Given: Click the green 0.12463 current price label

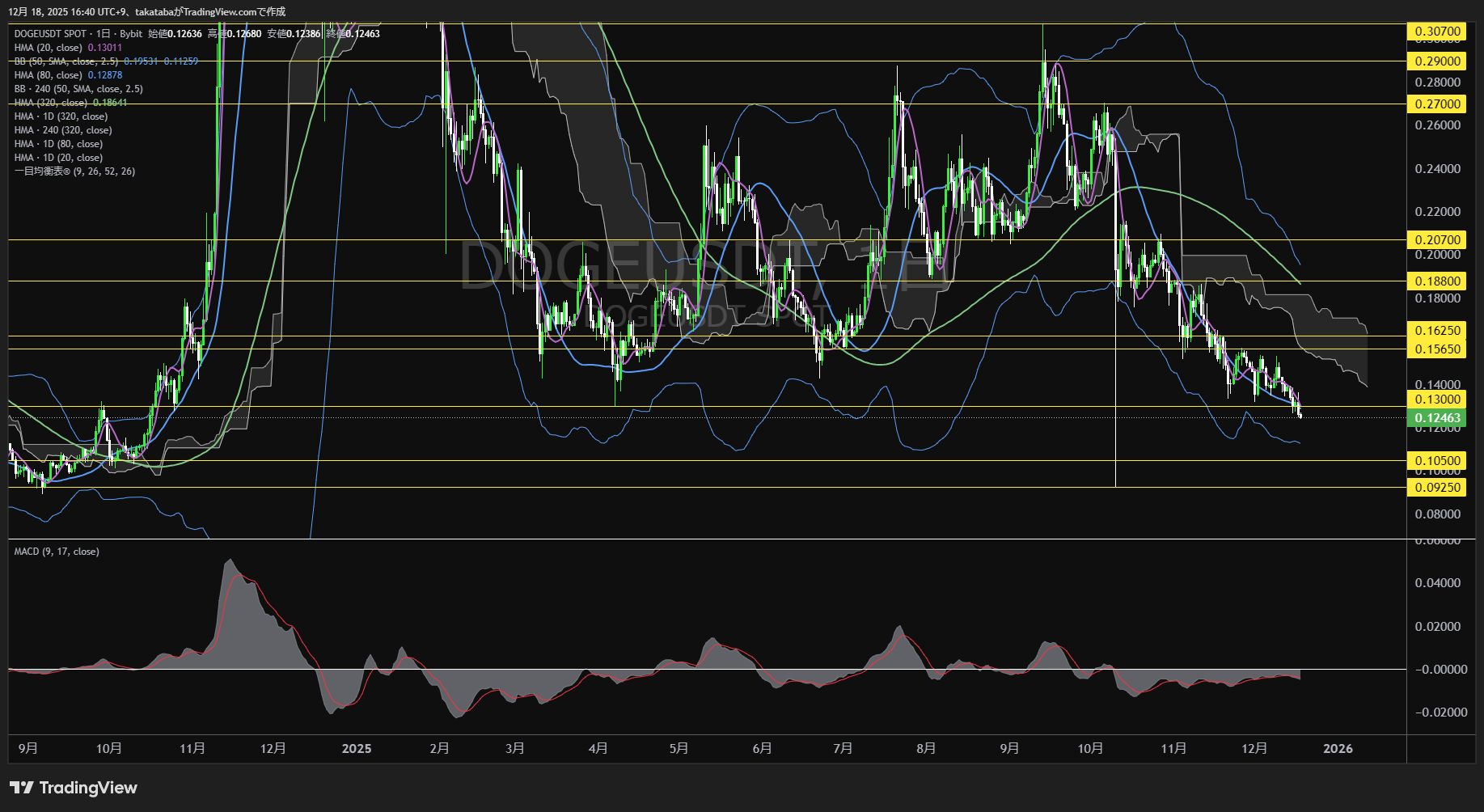Looking at the screenshot, I should pyautogui.click(x=1436, y=418).
